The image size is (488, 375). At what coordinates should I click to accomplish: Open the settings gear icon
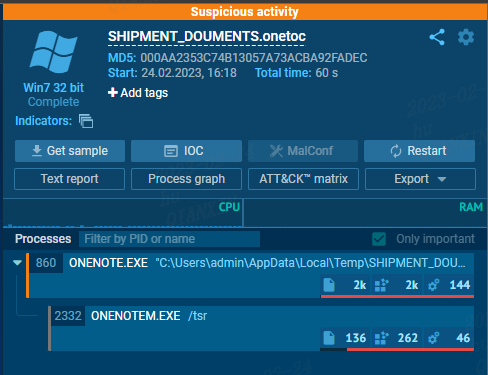(x=466, y=37)
